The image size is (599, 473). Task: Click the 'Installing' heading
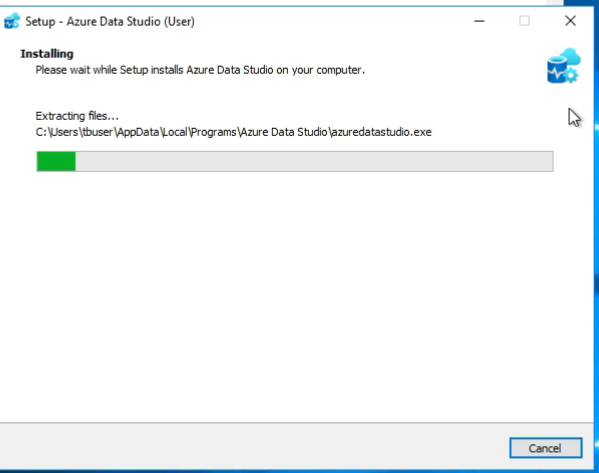coord(47,54)
